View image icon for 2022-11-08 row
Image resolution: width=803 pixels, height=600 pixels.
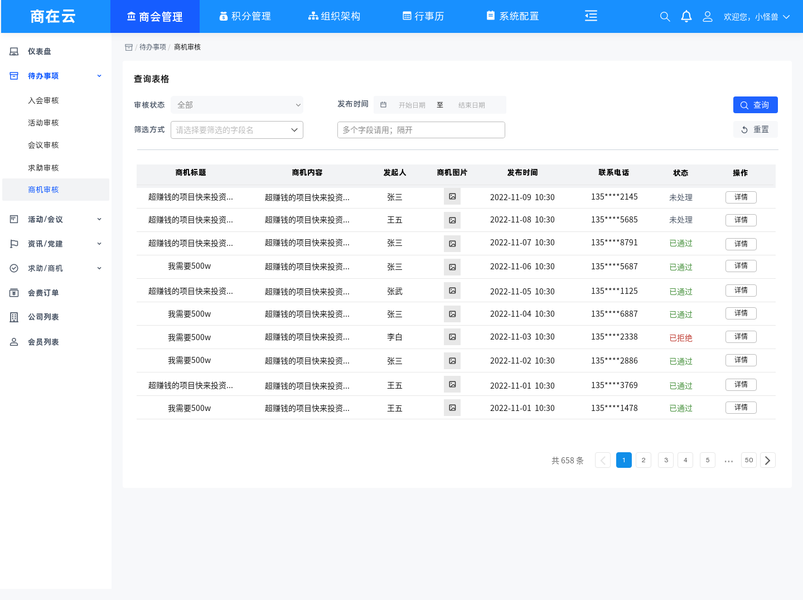click(x=452, y=220)
